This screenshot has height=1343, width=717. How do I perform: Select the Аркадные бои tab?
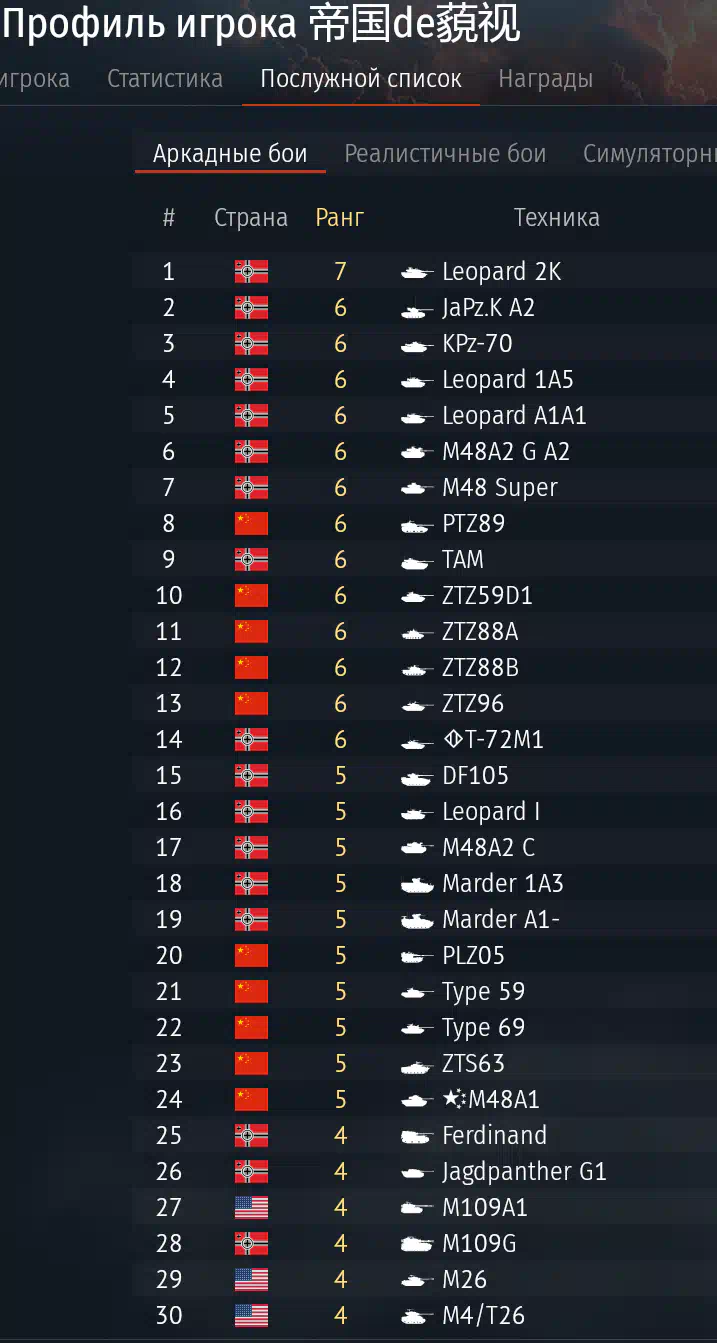click(230, 154)
